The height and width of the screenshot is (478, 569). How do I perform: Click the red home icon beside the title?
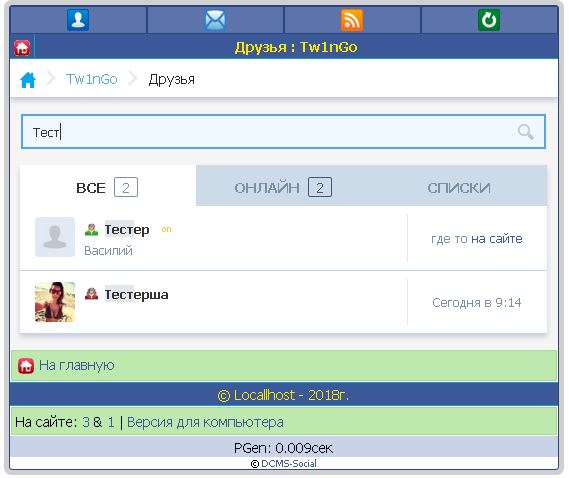(x=22, y=48)
